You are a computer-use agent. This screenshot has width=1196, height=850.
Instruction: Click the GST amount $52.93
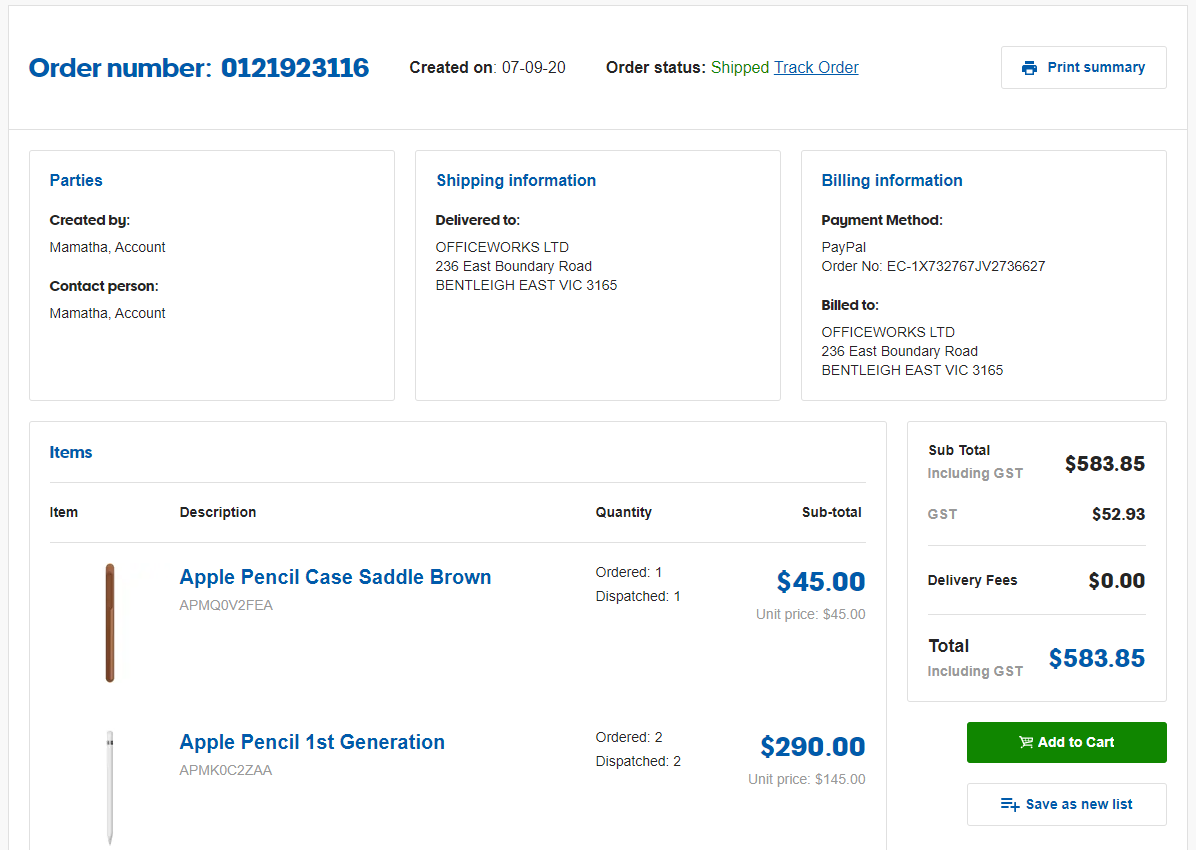pyautogui.click(x=1118, y=514)
